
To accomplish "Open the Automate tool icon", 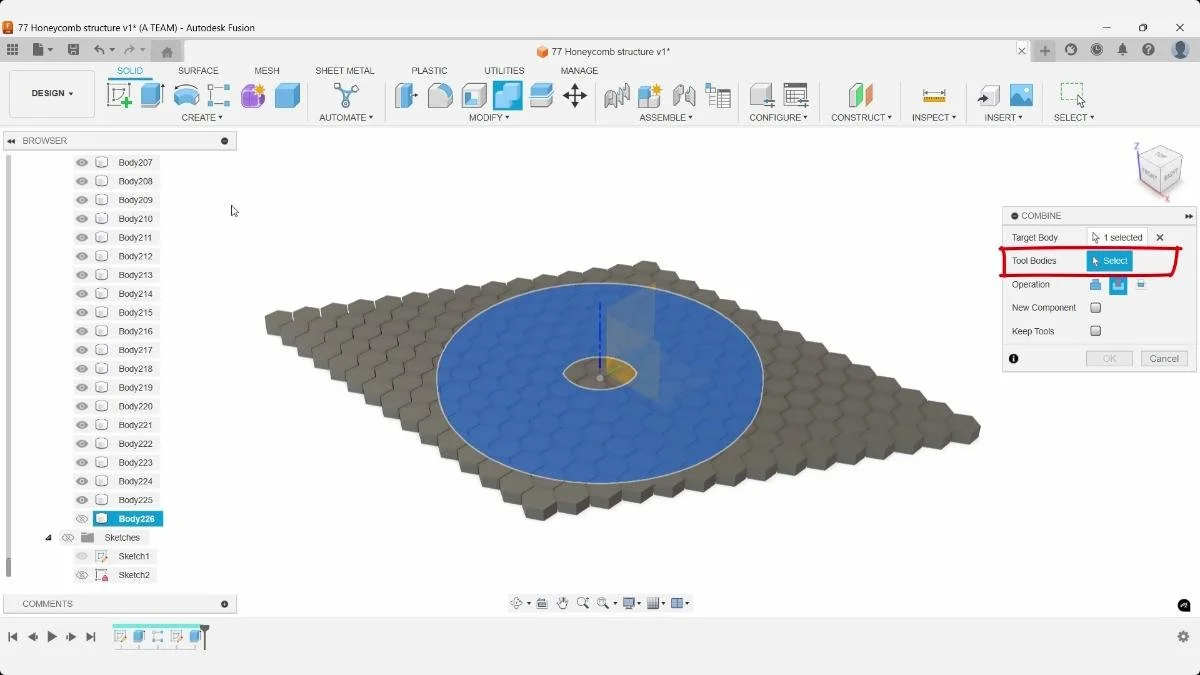I will pos(346,95).
